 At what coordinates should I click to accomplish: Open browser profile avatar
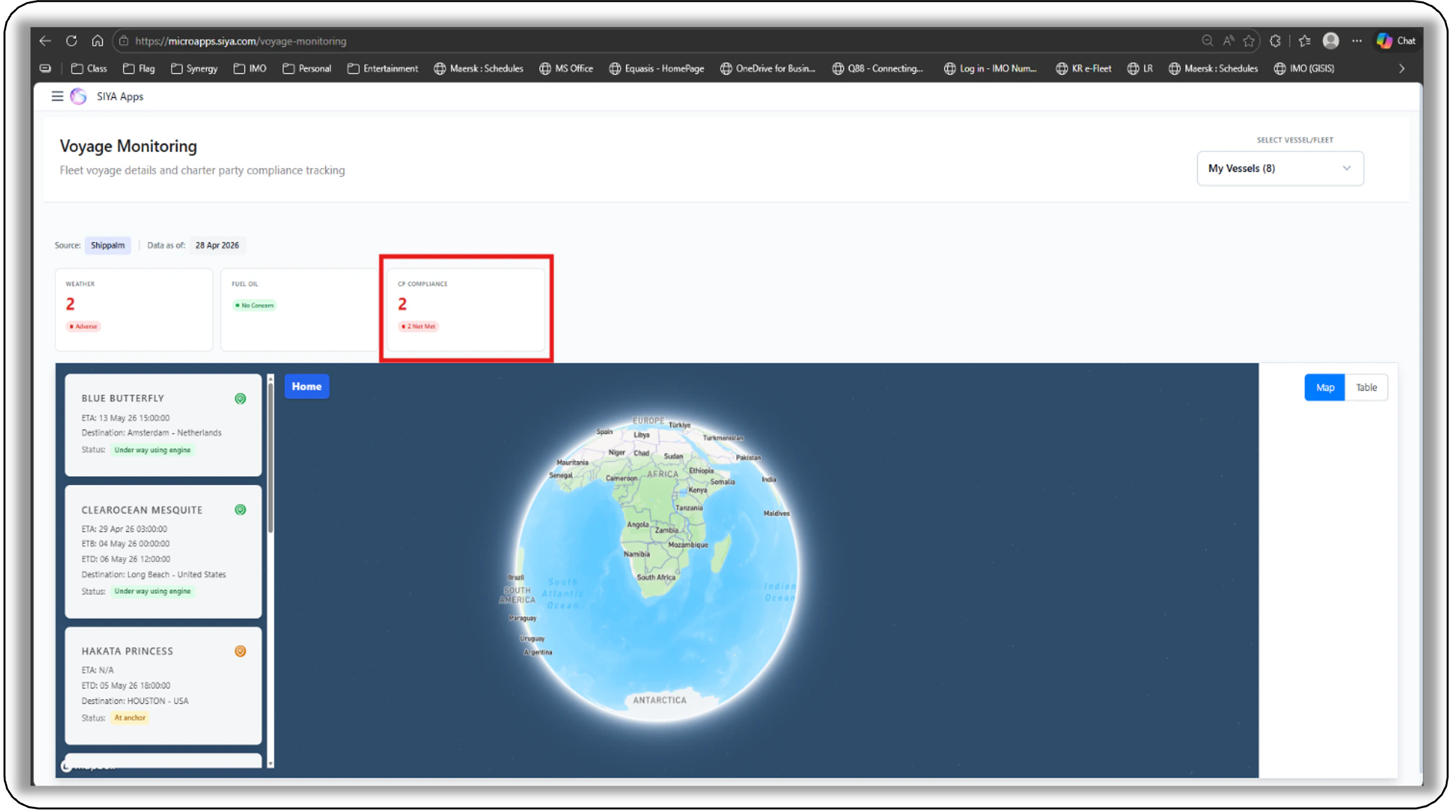tap(1331, 41)
